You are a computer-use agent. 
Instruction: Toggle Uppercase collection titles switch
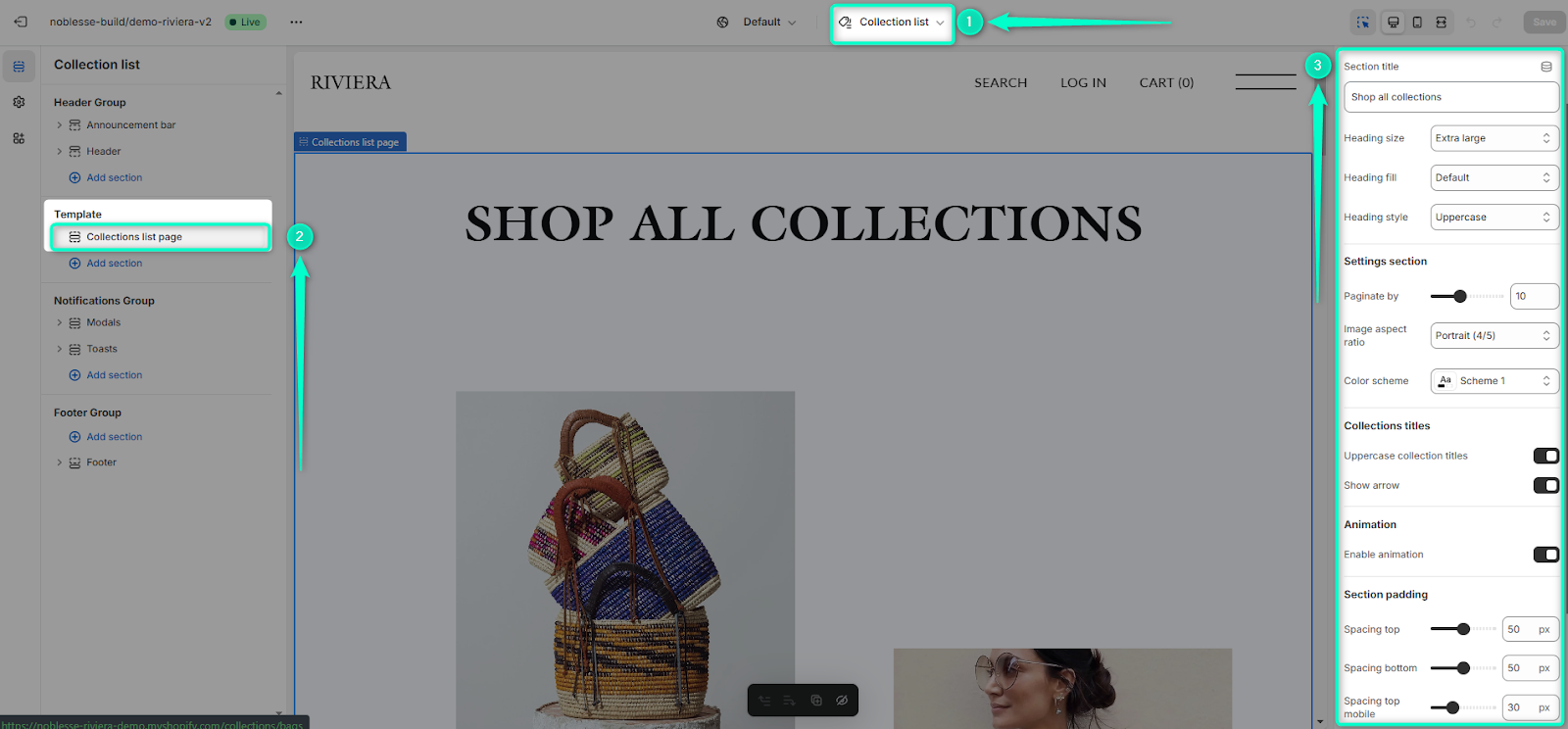[x=1545, y=456]
